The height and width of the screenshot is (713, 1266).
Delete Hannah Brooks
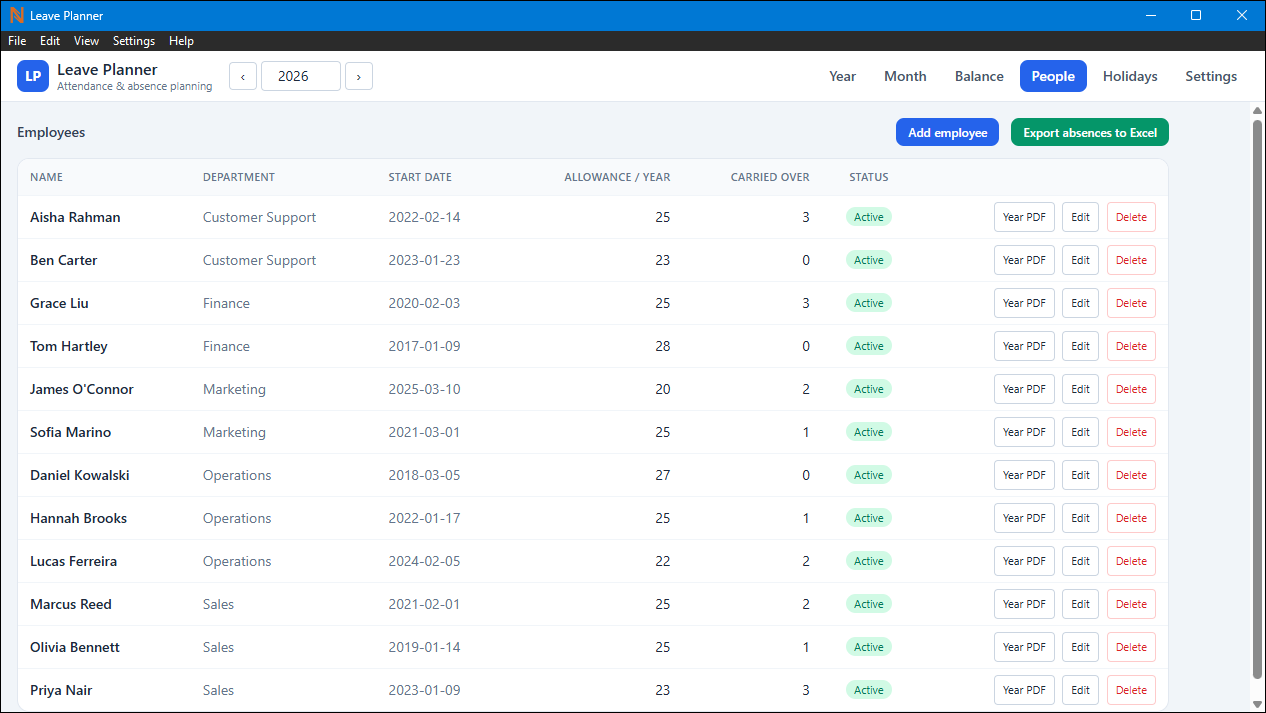tap(1131, 518)
